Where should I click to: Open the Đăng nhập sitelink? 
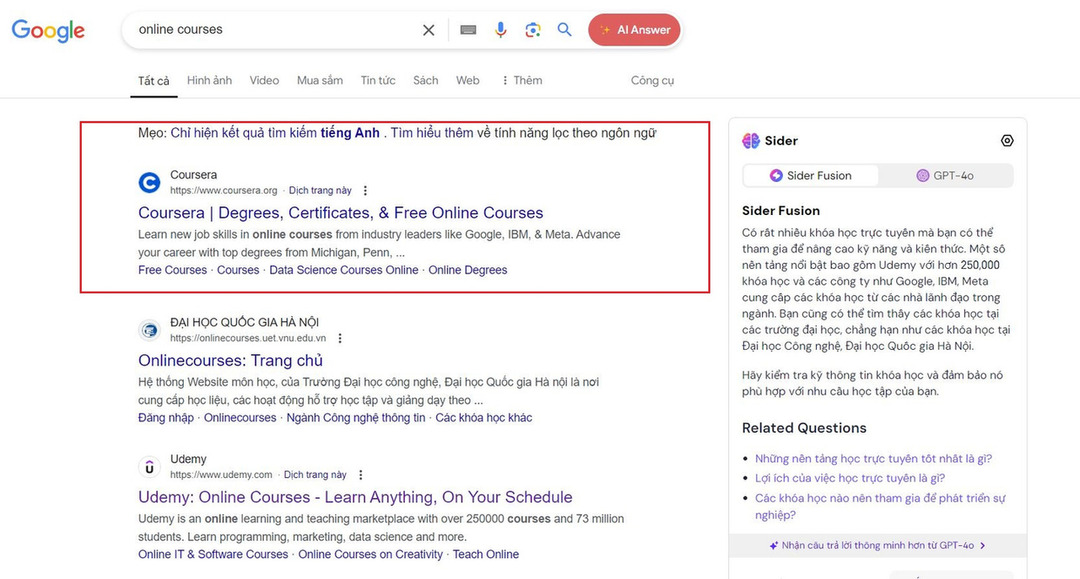[166, 417]
